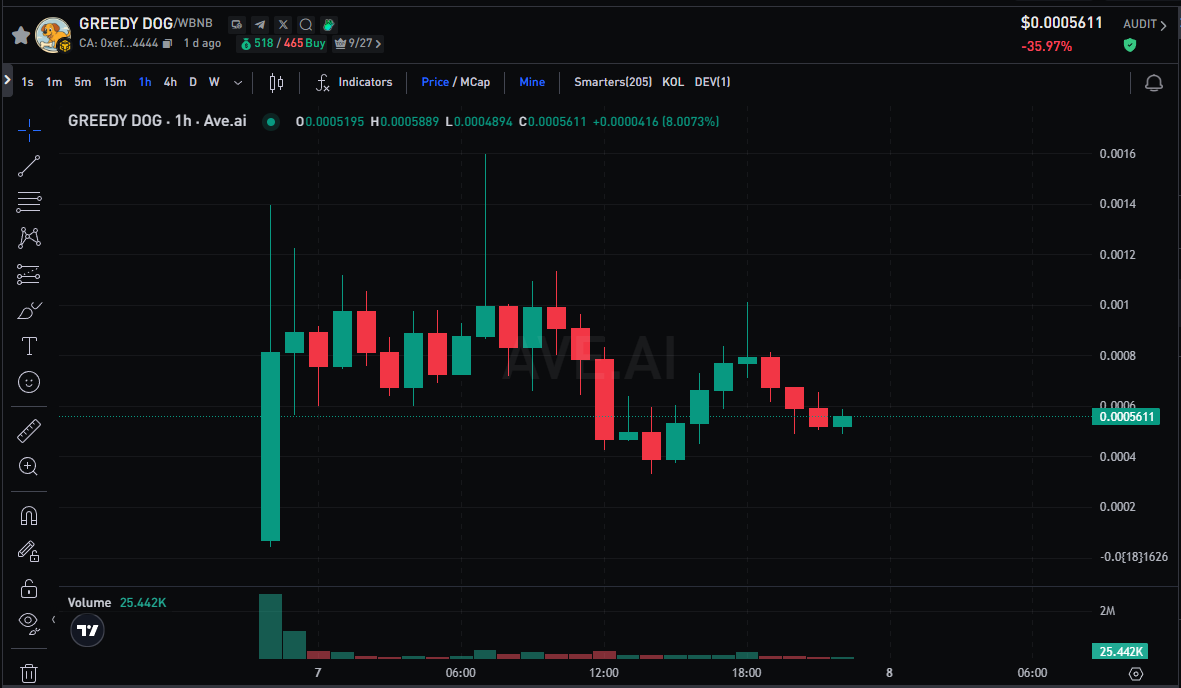
Task: Click the CA: 0xef...4444 address text
Action: pyautogui.click(x=119, y=44)
